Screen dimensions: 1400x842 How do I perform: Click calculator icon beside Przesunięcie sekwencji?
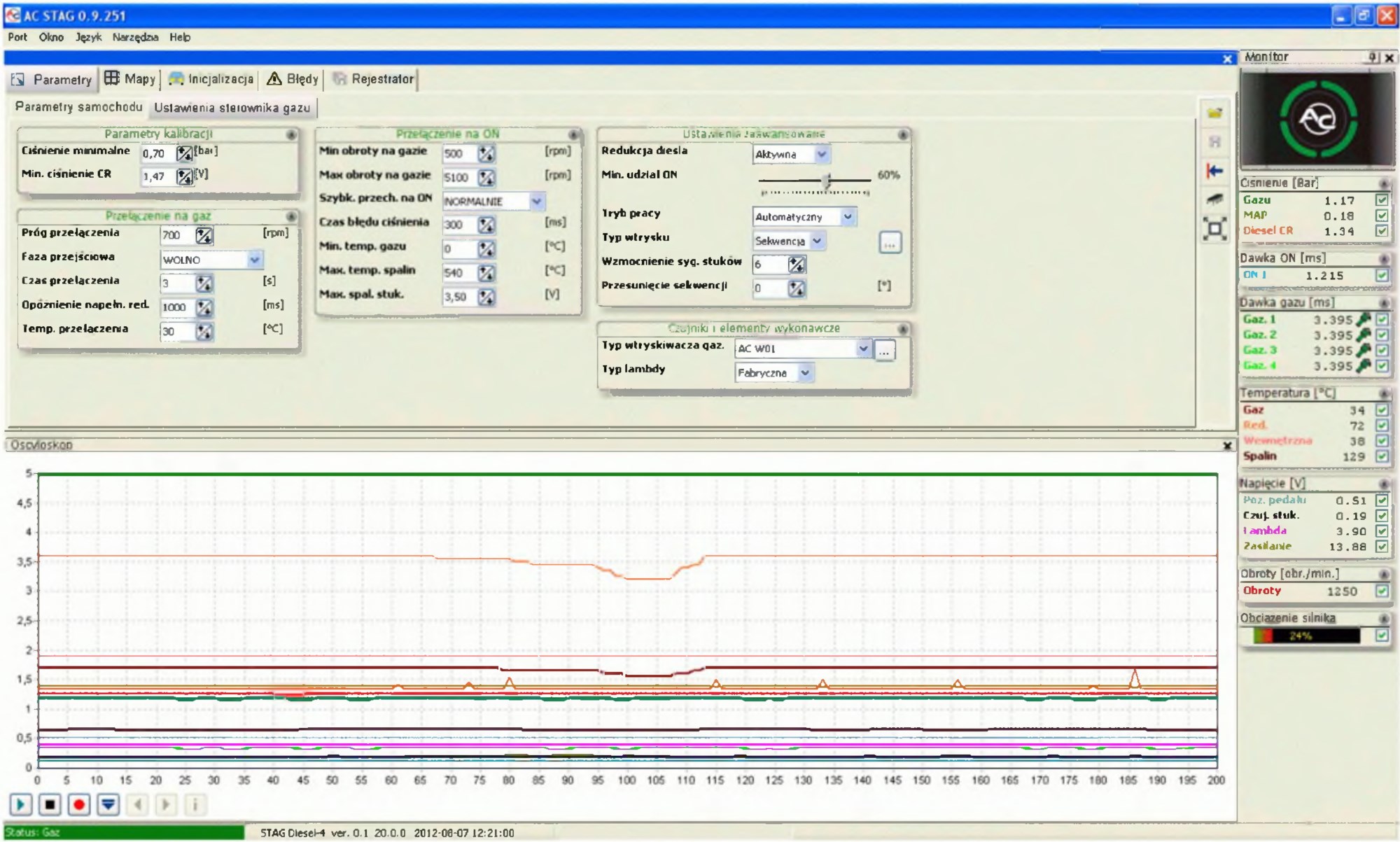coord(797,288)
